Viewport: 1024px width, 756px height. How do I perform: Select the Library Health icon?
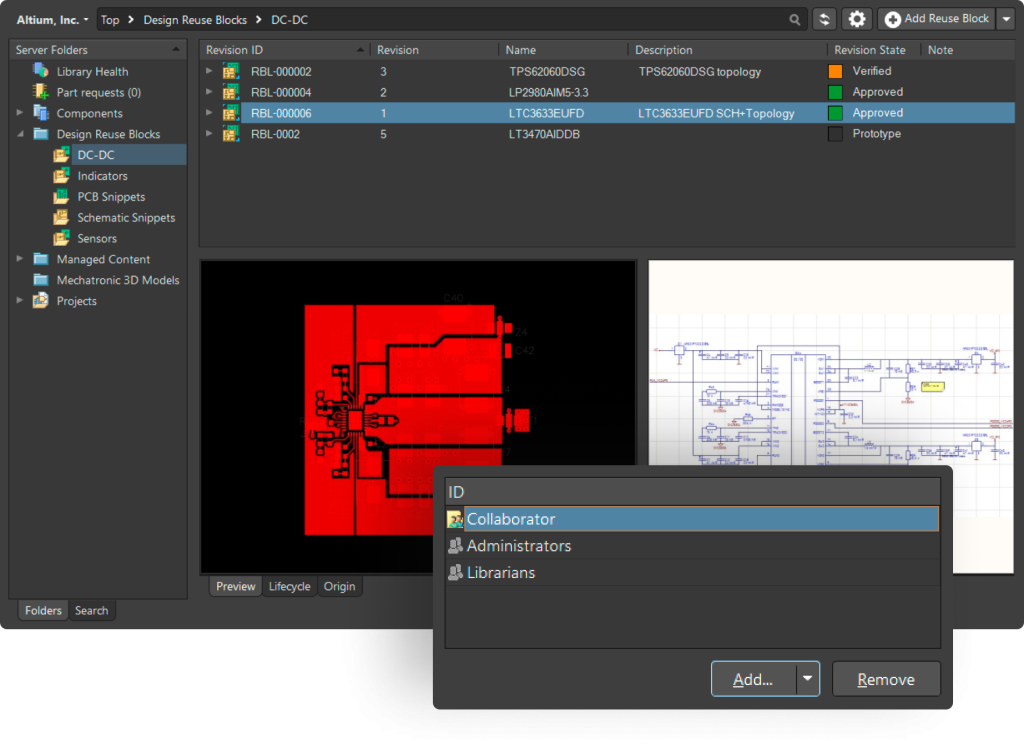[41, 71]
